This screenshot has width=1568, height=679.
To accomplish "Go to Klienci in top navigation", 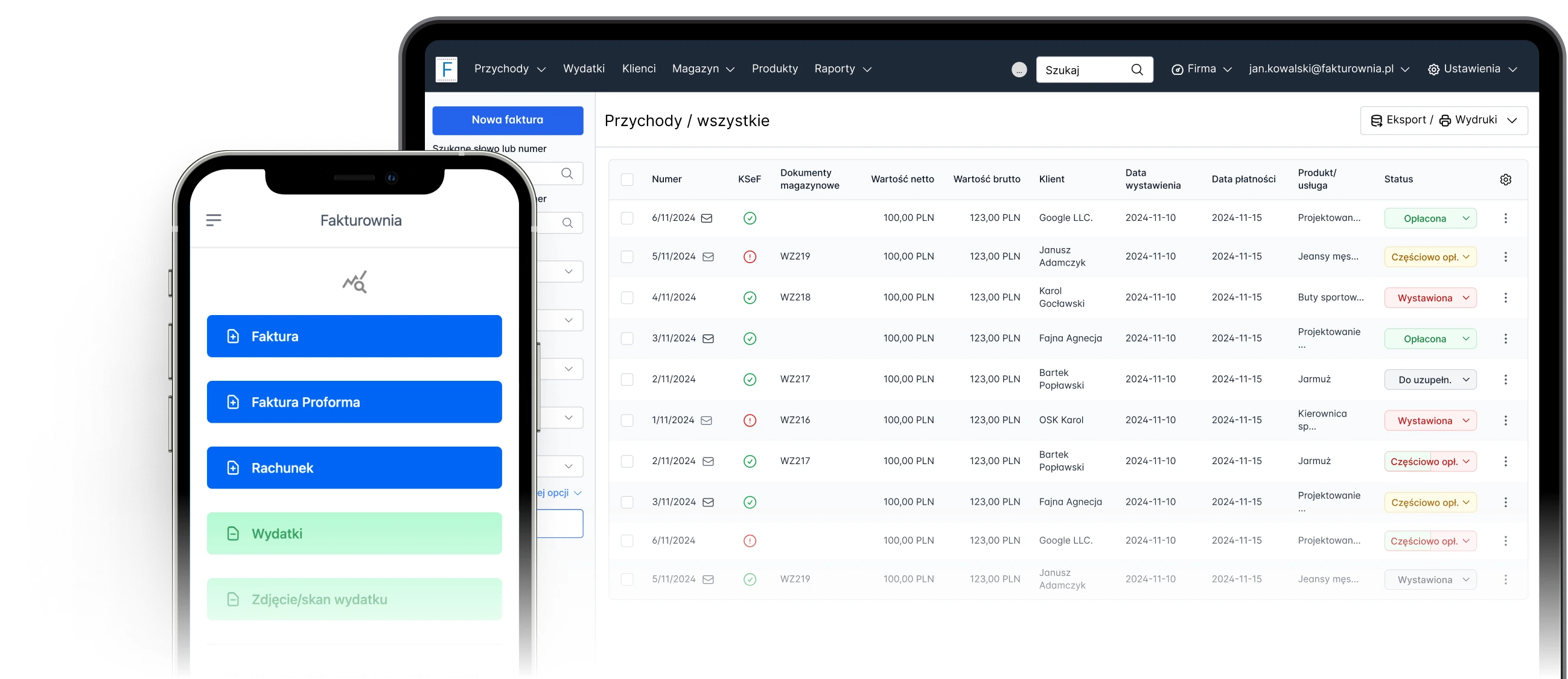I will coord(639,69).
